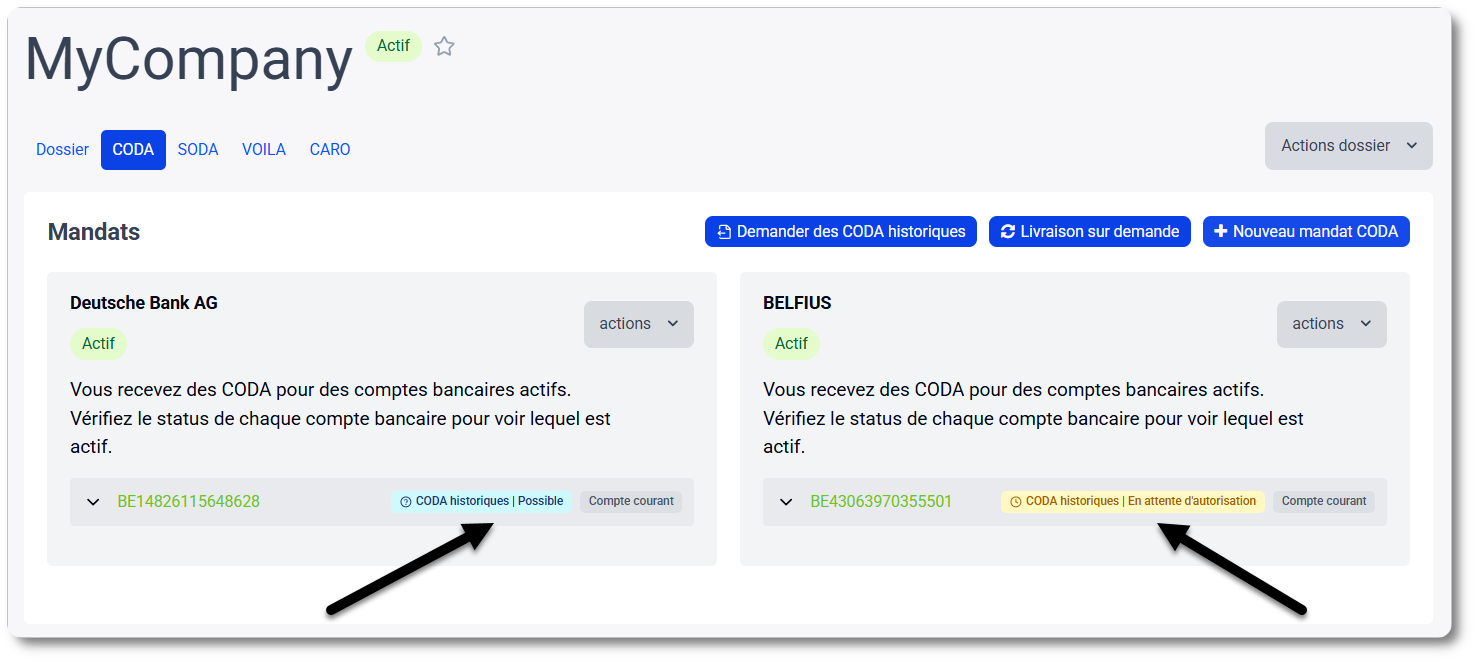Screen dimensions: 1475x661
Task: Open actions dropdown for BELFIUS
Action: click(1332, 324)
